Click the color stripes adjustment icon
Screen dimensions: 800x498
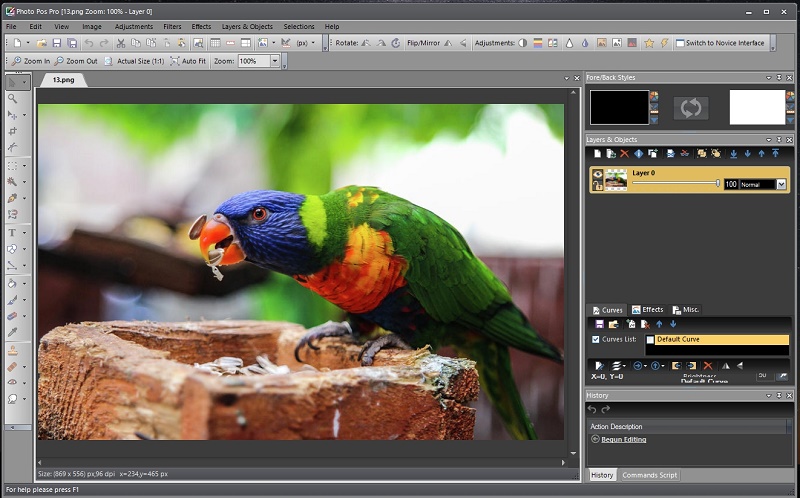tap(538, 43)
